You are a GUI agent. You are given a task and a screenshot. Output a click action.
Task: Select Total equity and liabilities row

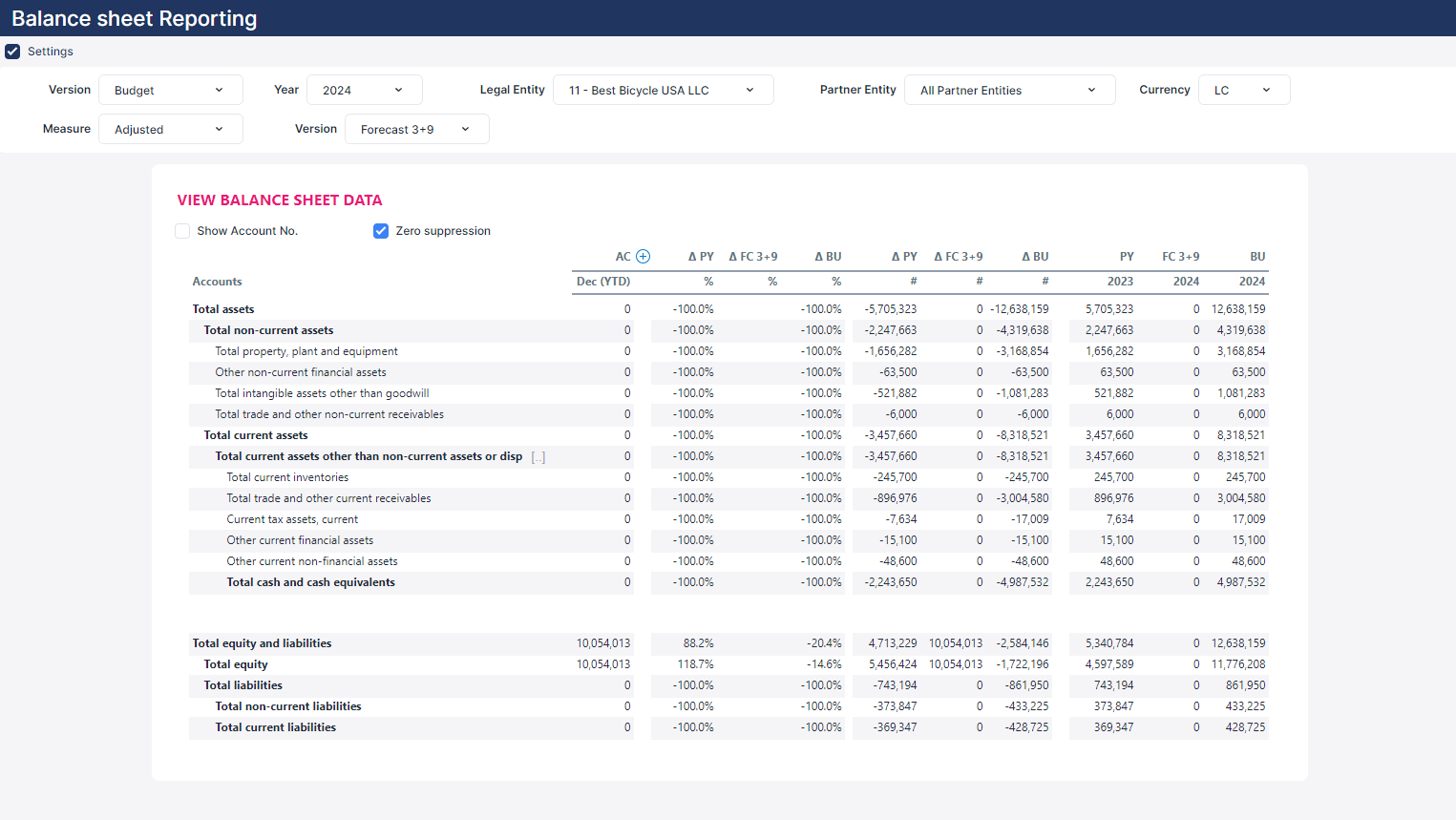click(262, 643)
